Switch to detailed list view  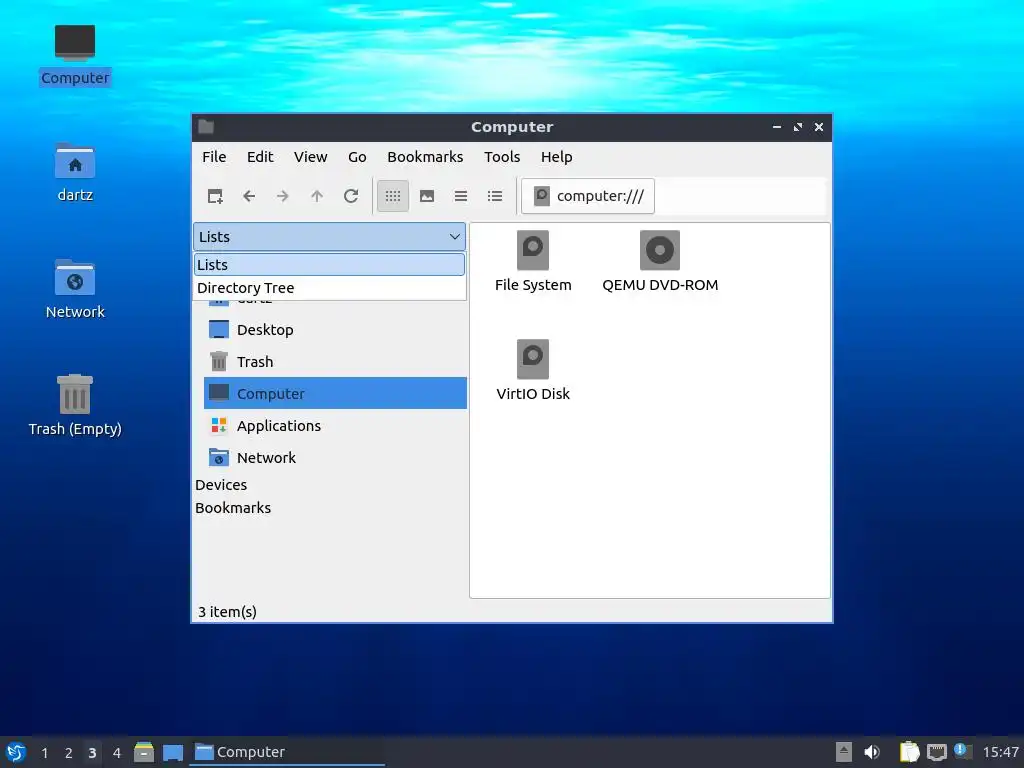495,196
